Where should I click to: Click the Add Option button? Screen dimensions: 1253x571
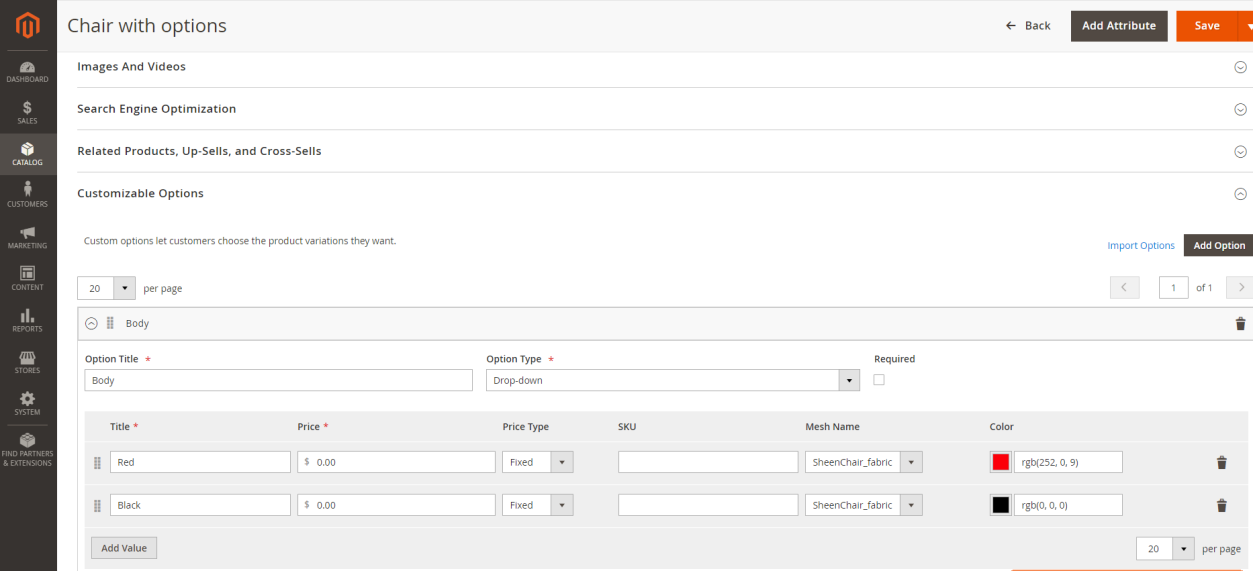pyautogui.click(x=1218, y=245)
